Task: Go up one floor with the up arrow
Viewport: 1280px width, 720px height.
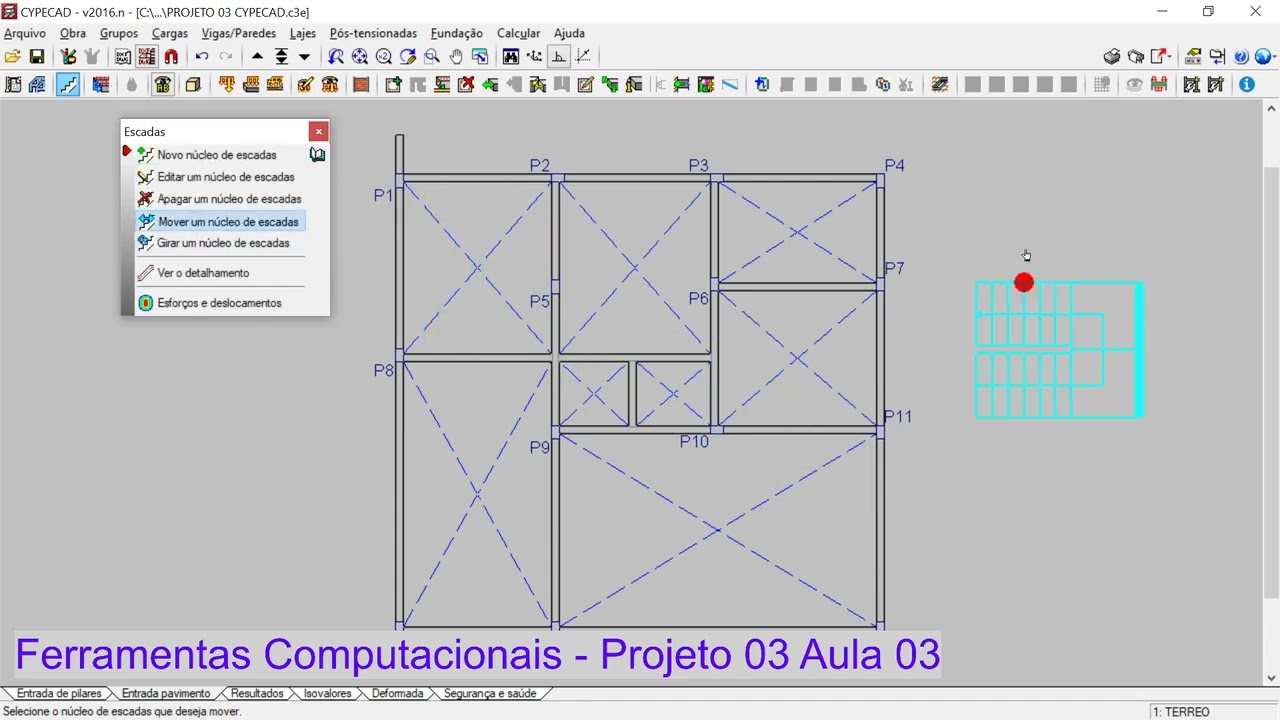Action: [257, 57]
